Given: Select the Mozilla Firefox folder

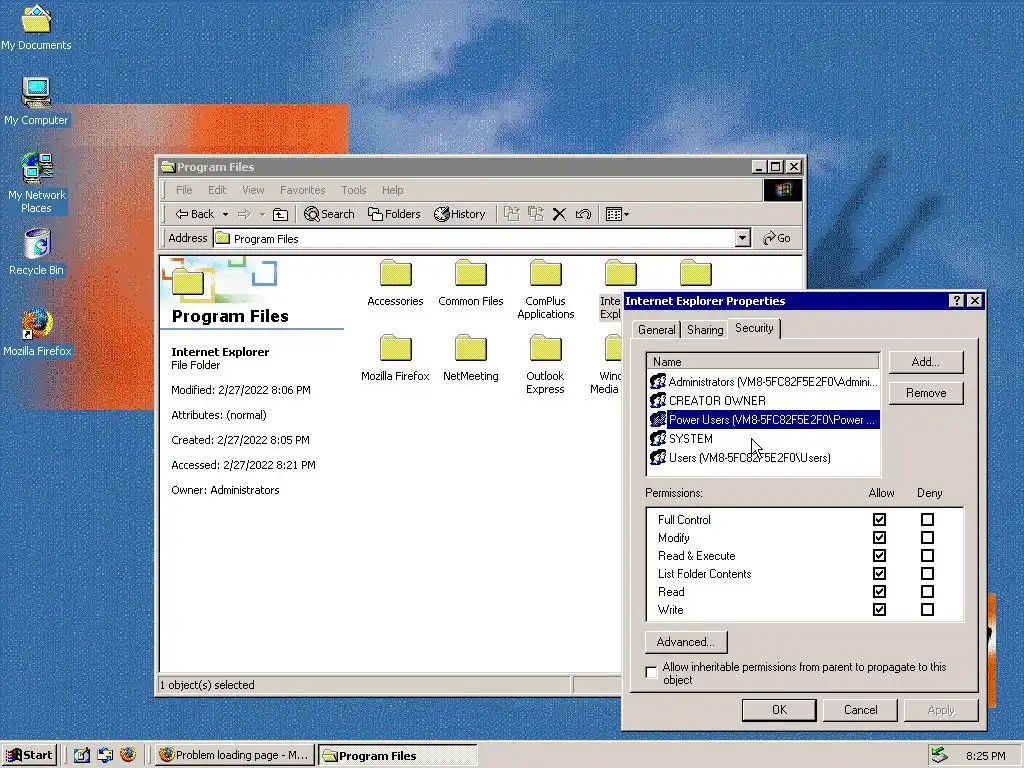Looking at the screenshot, I should point(395,358).
